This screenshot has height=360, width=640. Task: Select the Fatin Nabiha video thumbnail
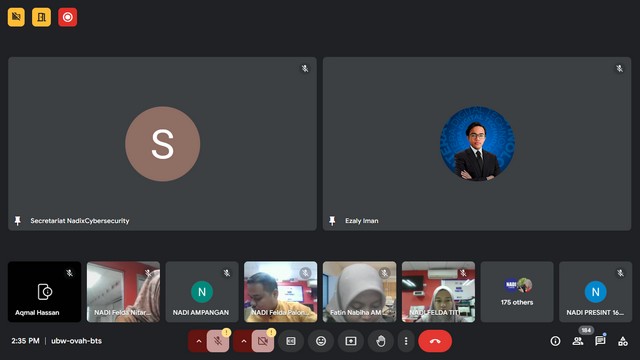tap(359, 292)
